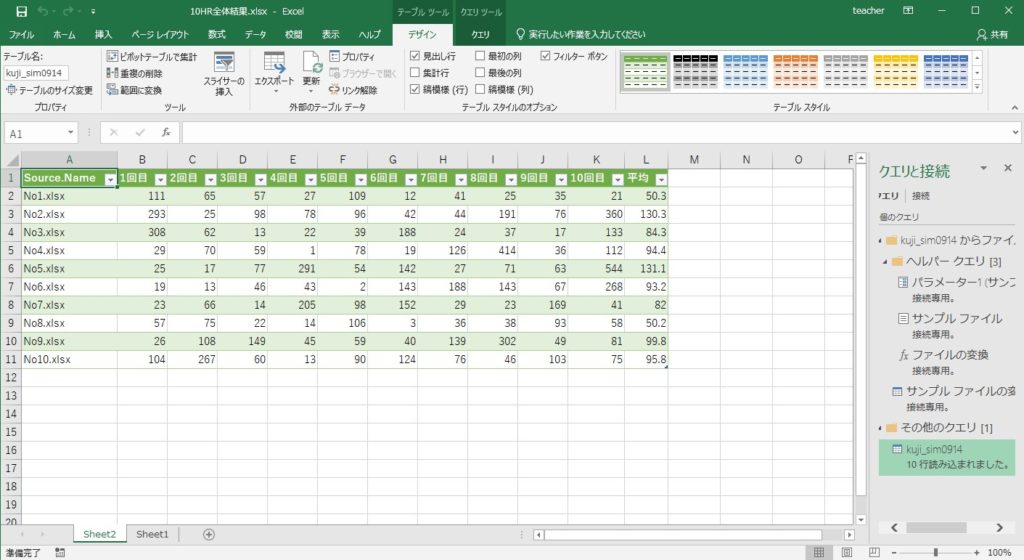Viewport: 1024px width, 560px height.
Task: Toggle the 縞模様 (列) banded columns checkbox
Action: (480, 89)
